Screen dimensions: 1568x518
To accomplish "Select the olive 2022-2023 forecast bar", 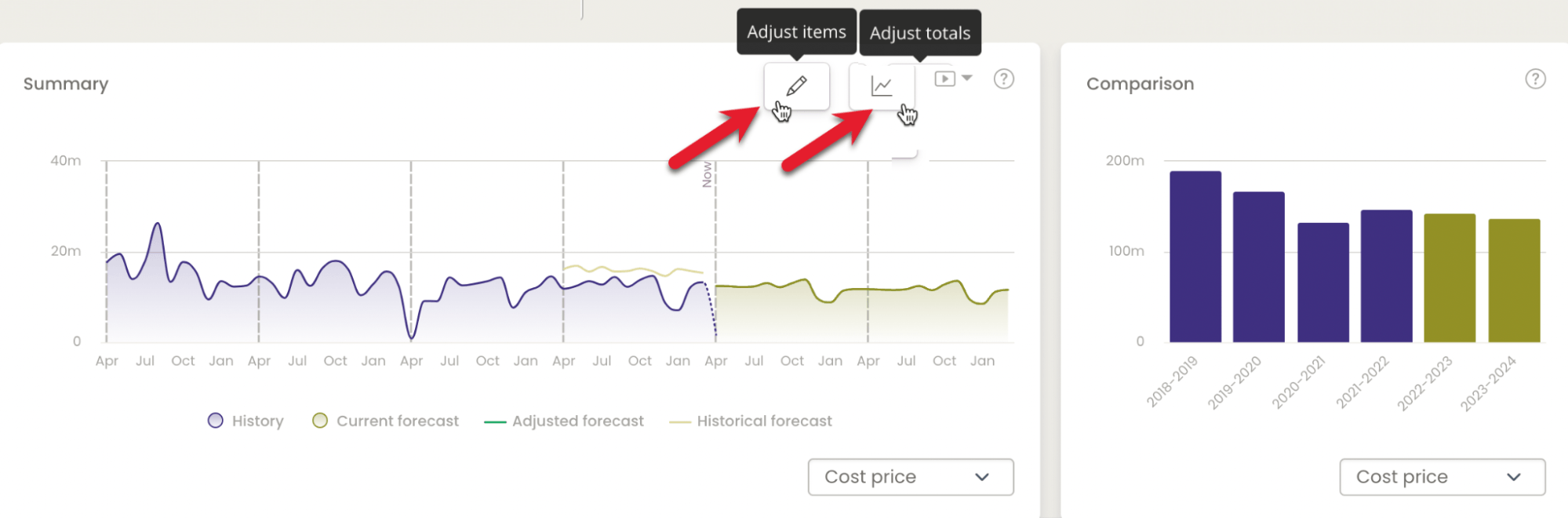I will click(1450, 278).
